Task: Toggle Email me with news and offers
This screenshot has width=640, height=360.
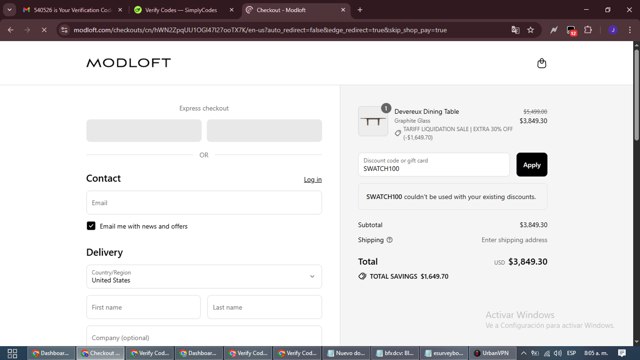Action: point(91,226)
